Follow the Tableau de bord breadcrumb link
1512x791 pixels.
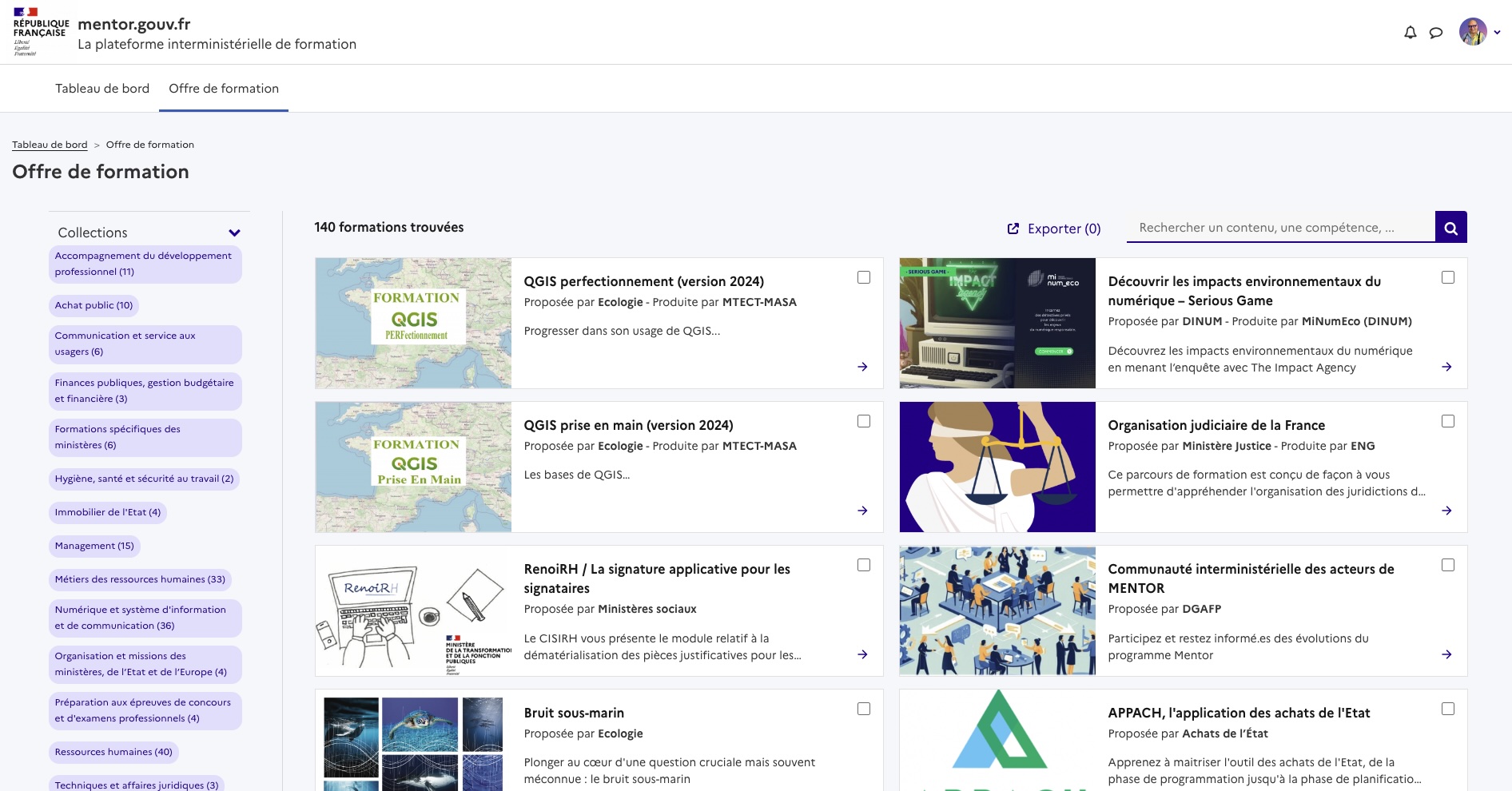pos(50,145)
